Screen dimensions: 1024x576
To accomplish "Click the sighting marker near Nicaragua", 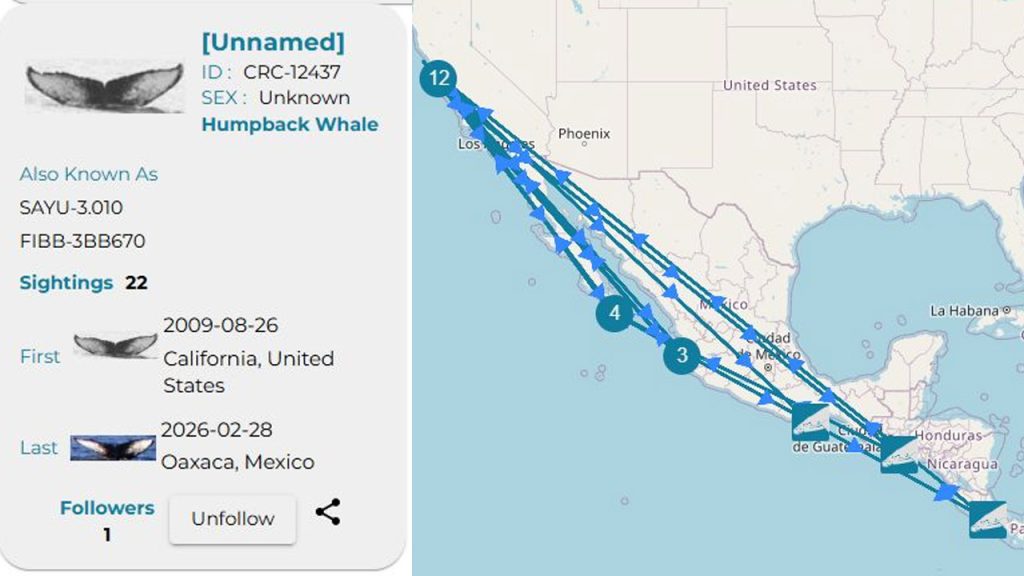I will click(898, 453).
